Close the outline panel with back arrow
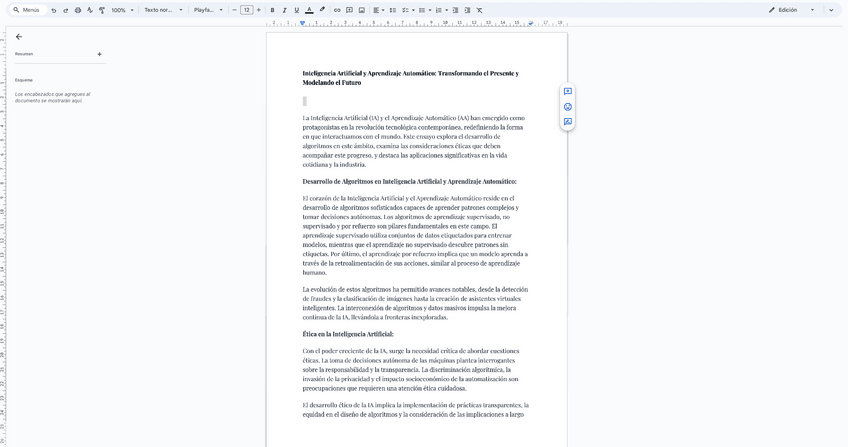Image resolution: width=848 pixels, height=447 pixels. point(19,37)
